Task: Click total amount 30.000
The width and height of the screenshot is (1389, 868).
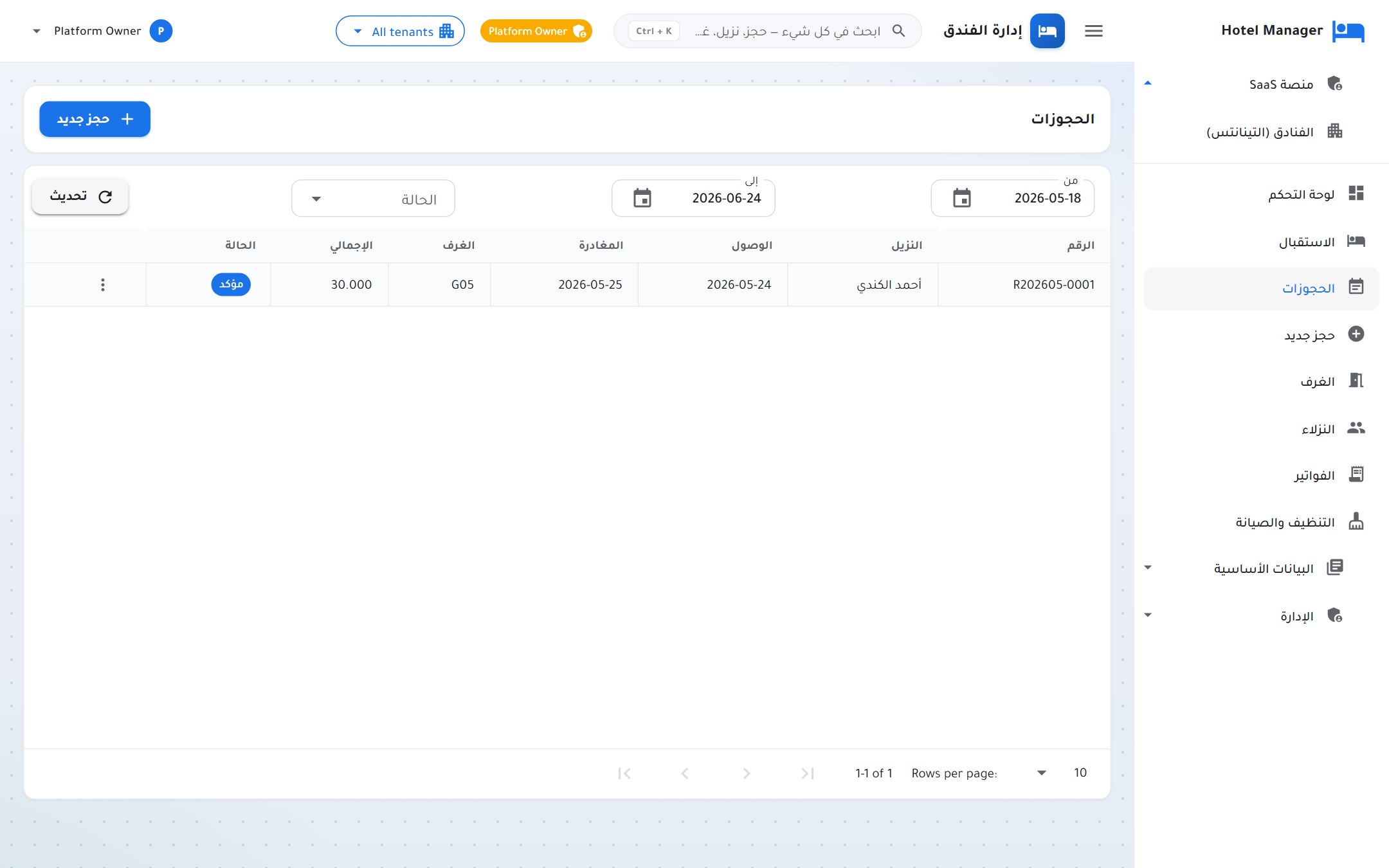Action: coord(351,285)
